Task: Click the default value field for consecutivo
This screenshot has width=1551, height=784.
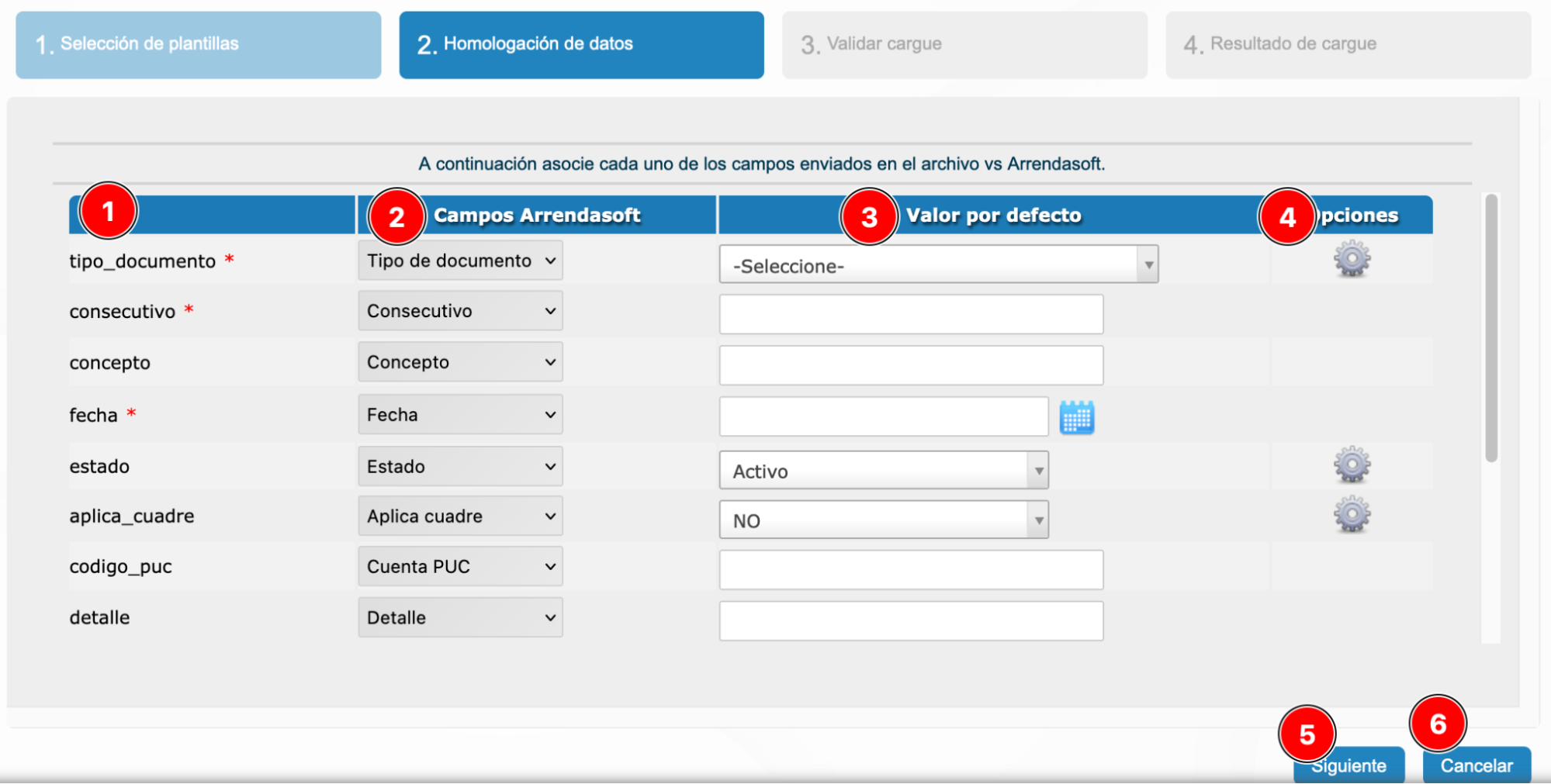Action: (910, 314)
